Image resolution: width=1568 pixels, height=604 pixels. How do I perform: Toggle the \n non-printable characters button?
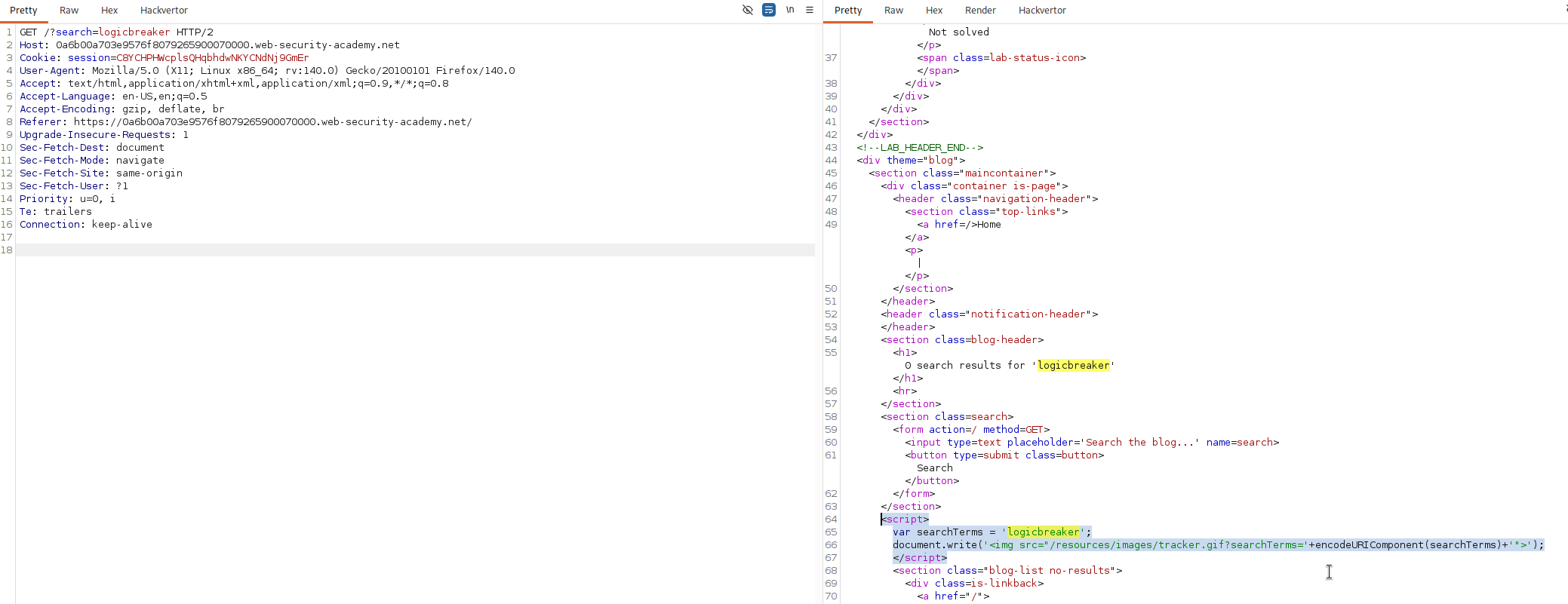[790, 10]
